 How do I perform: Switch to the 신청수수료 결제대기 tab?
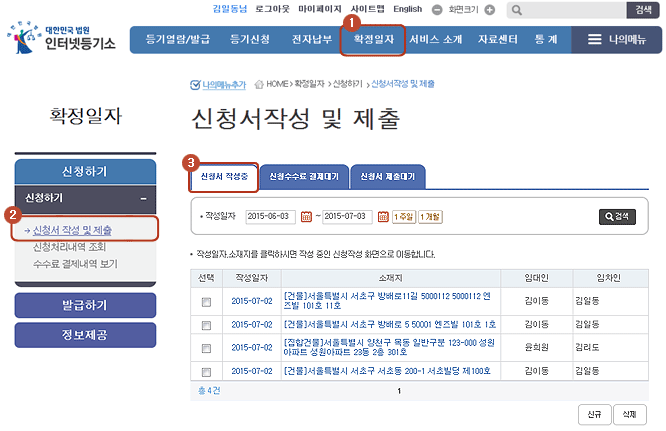click(304, 177)
